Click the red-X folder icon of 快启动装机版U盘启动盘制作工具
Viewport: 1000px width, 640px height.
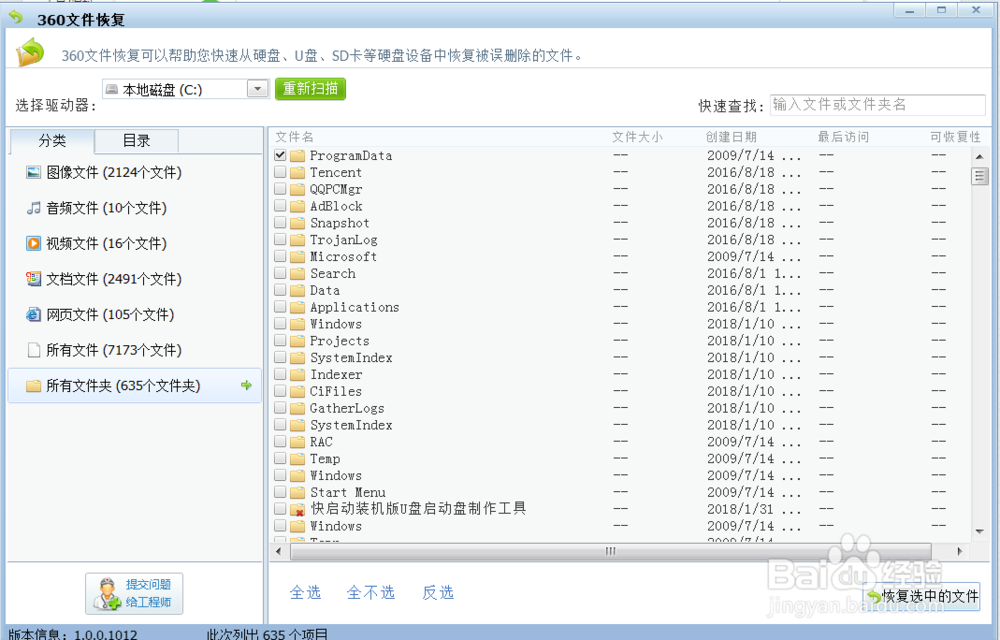297,509
